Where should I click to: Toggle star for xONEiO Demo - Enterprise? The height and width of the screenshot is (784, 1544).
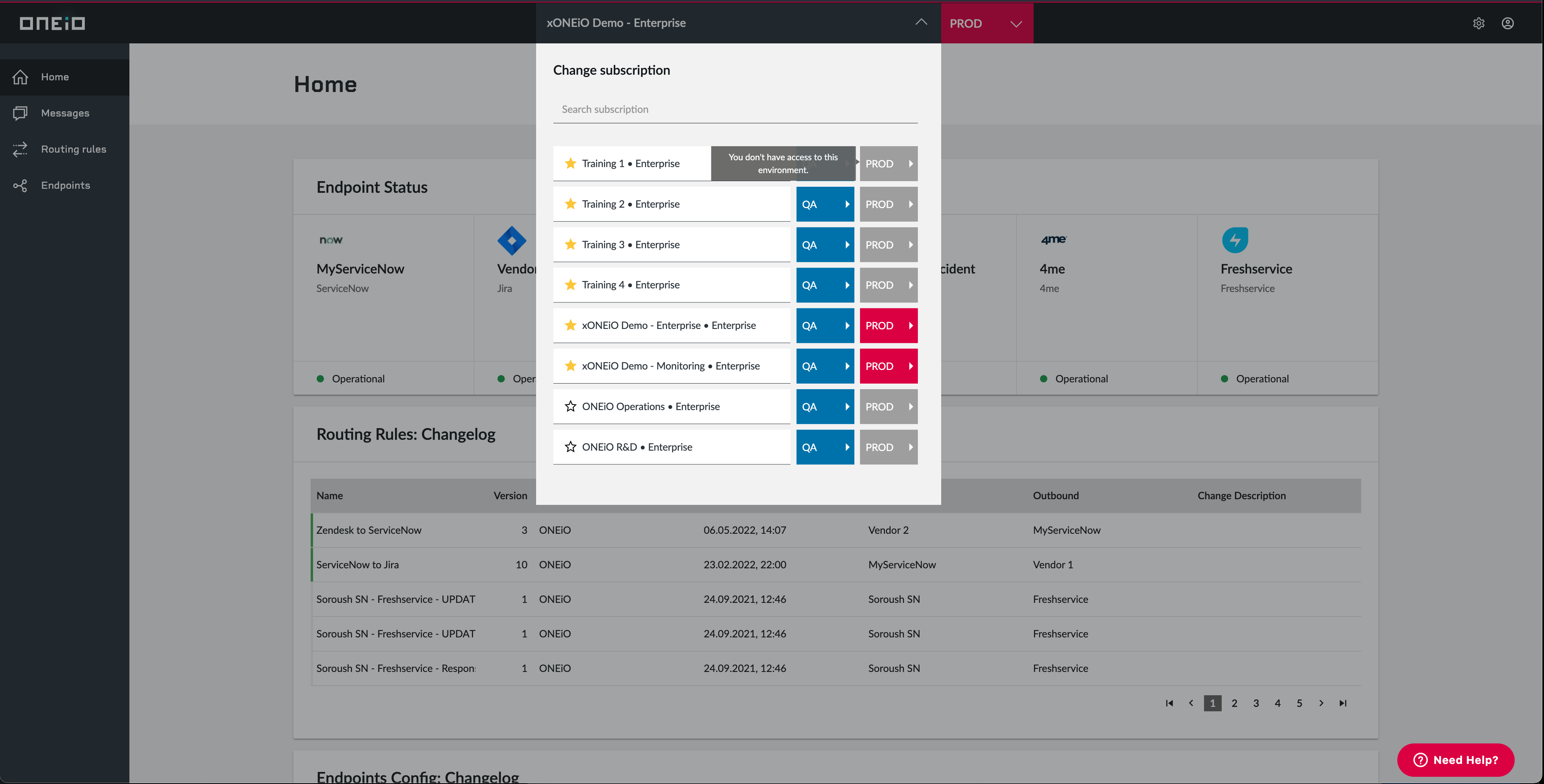[x=570, y=325]
